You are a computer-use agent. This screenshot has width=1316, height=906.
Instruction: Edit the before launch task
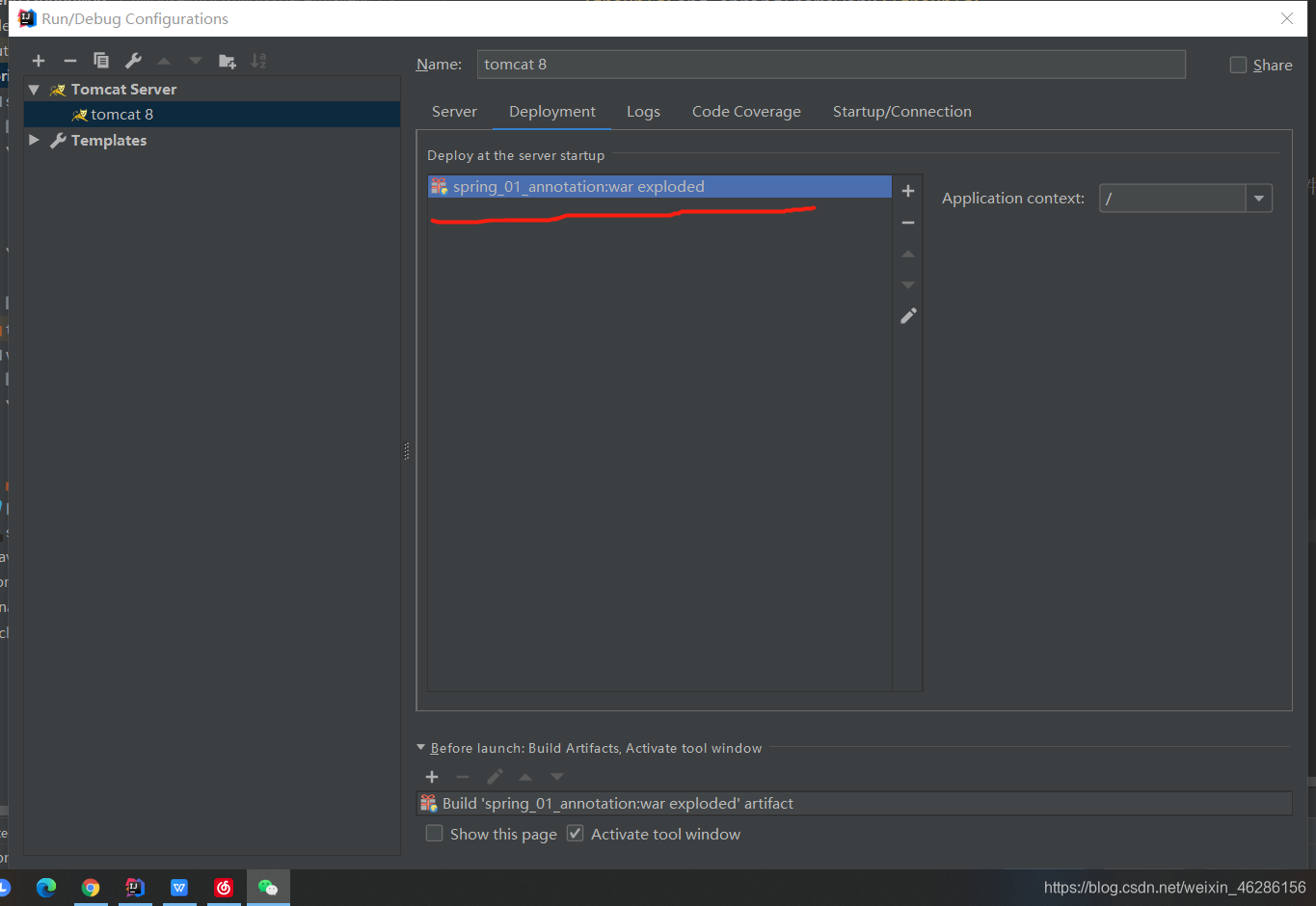tap(495, 777)
